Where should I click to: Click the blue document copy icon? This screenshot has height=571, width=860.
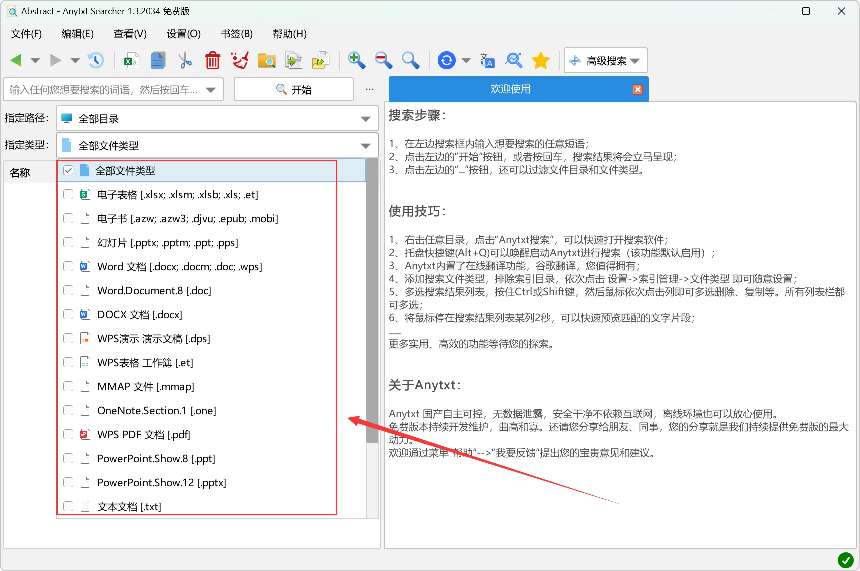pyautogui.click(x=158, y=60)
